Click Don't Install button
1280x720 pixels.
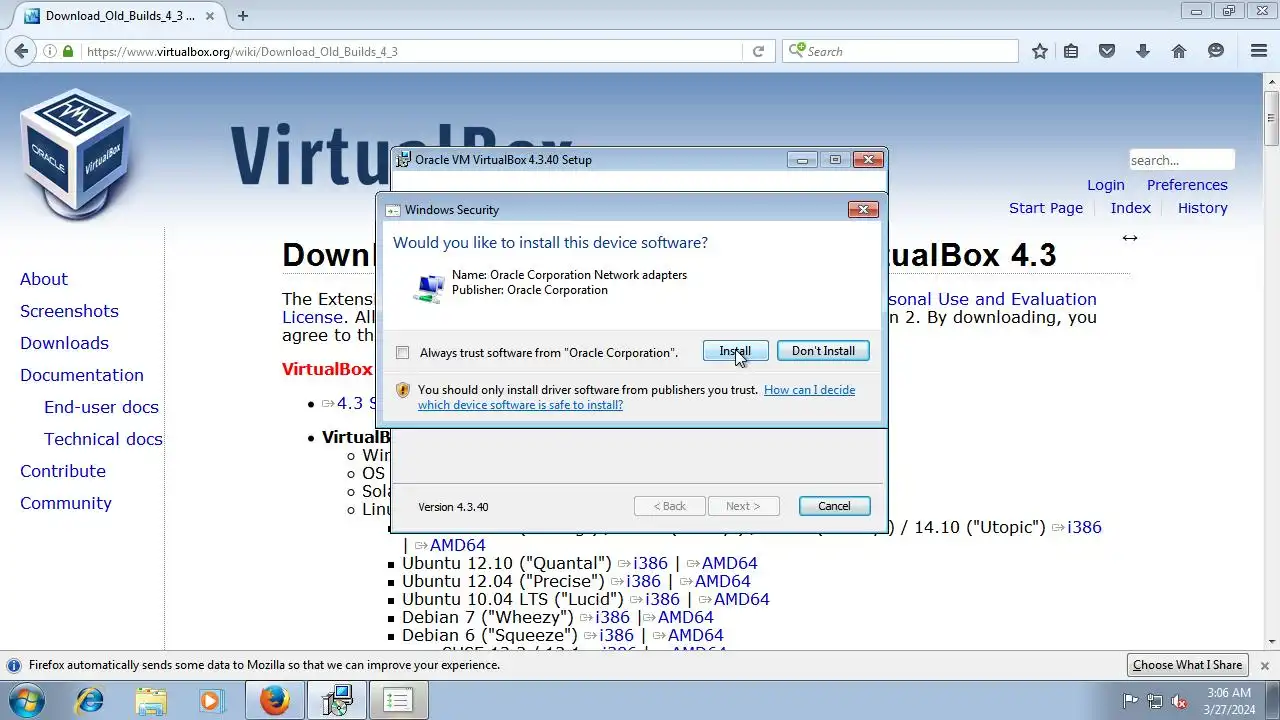coord(823,351)
